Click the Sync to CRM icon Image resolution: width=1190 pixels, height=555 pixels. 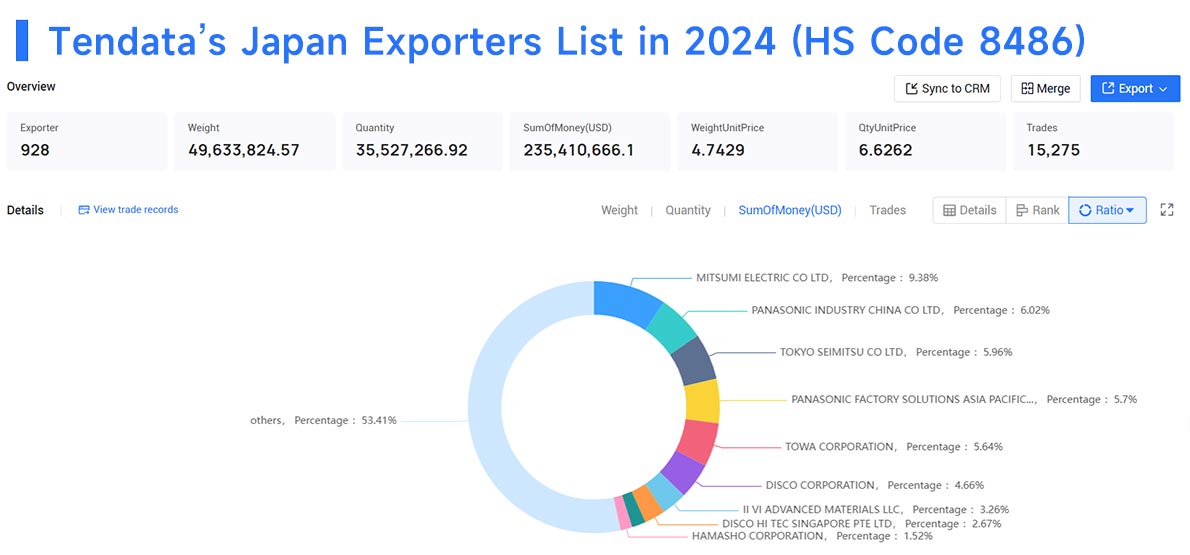click(x=911, y=89)
